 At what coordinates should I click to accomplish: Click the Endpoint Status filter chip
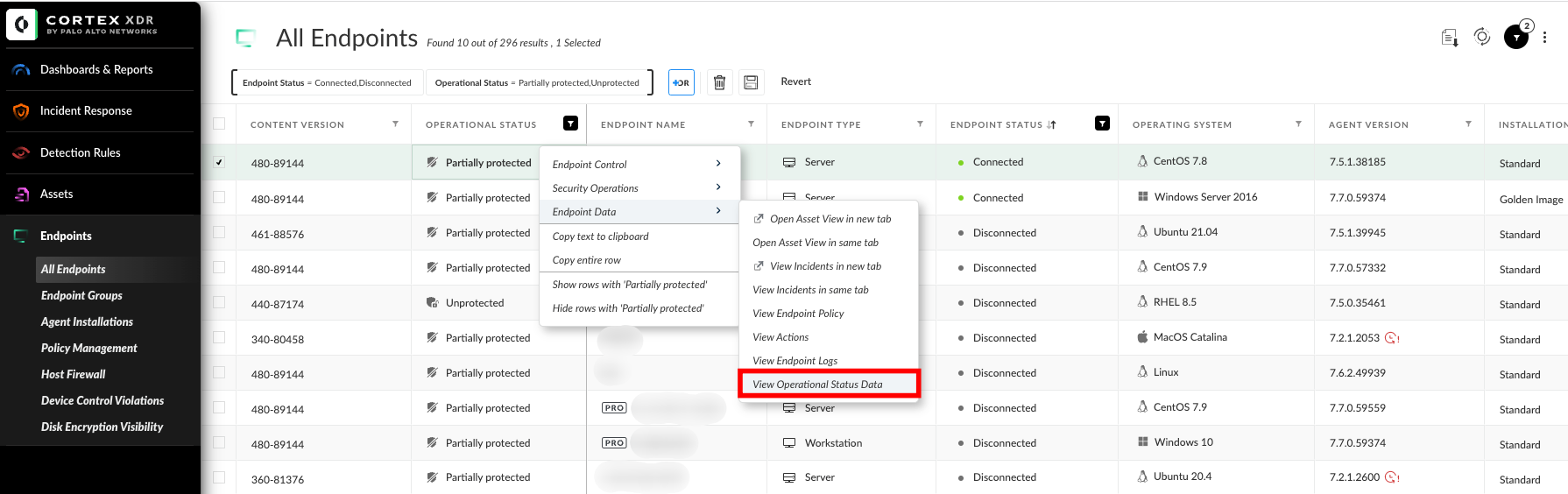point(327,83)
